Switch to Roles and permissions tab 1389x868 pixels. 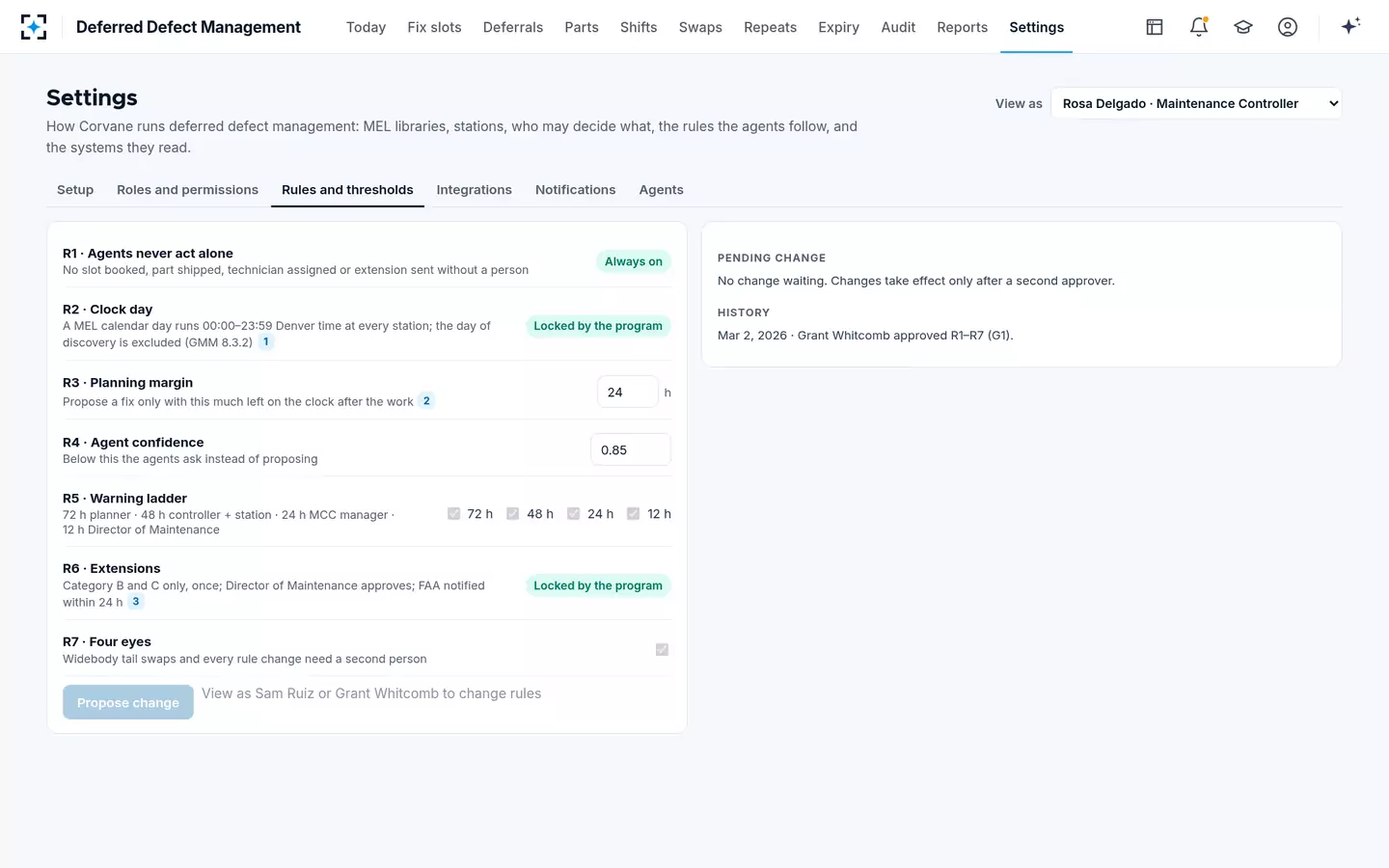(187, 190)
